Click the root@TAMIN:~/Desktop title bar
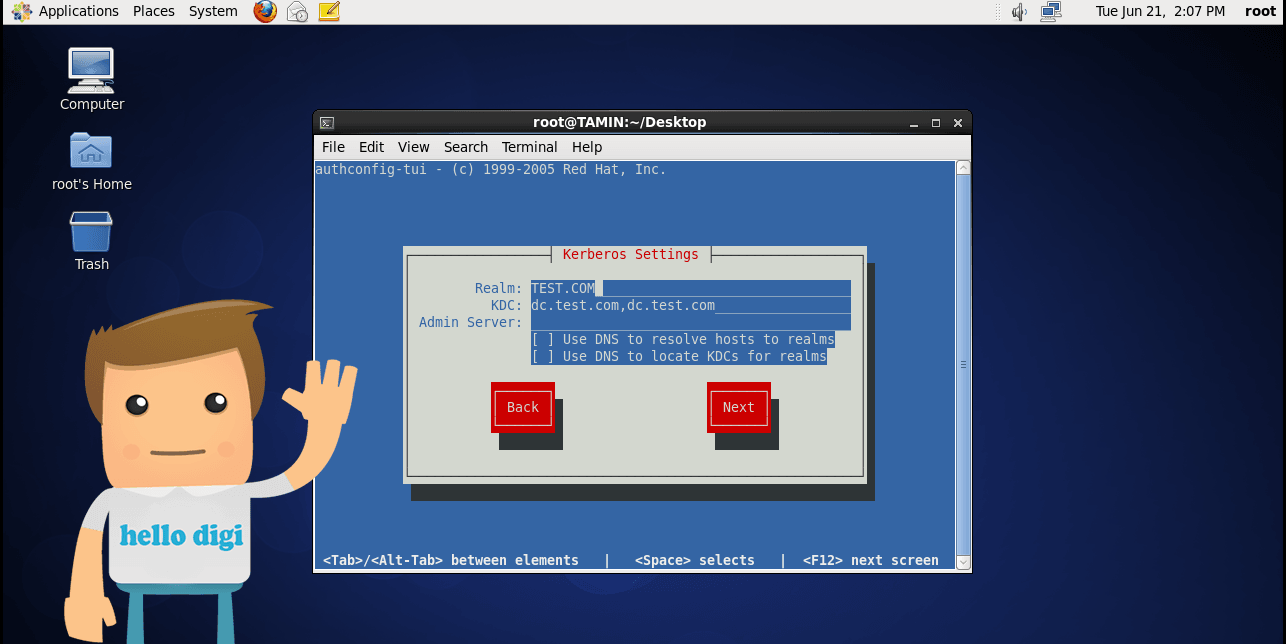1286x644 pixels. pyautogui.click(x=620, y=122)
